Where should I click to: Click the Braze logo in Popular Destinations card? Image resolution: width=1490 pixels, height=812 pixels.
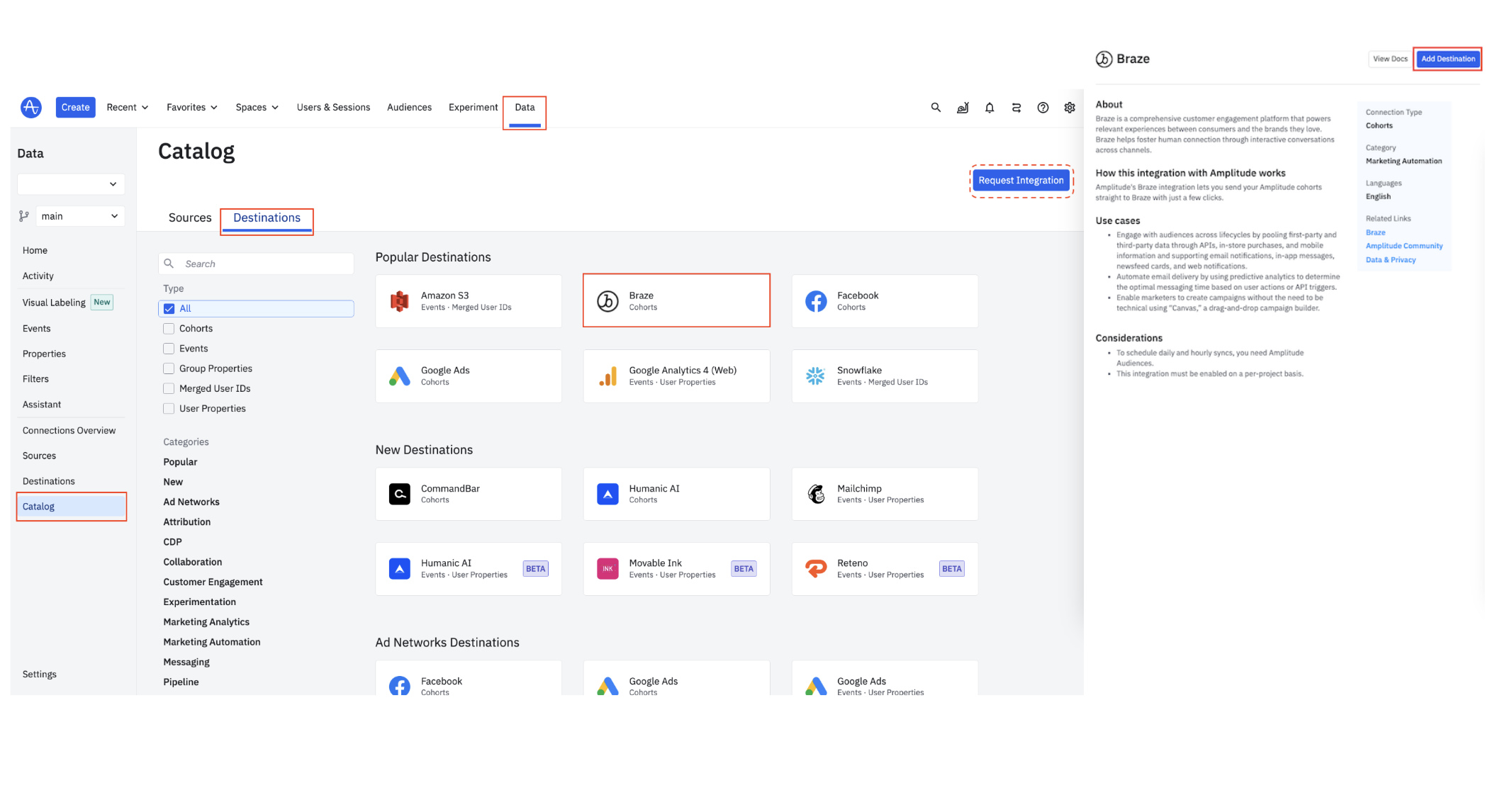click(607, 301)
